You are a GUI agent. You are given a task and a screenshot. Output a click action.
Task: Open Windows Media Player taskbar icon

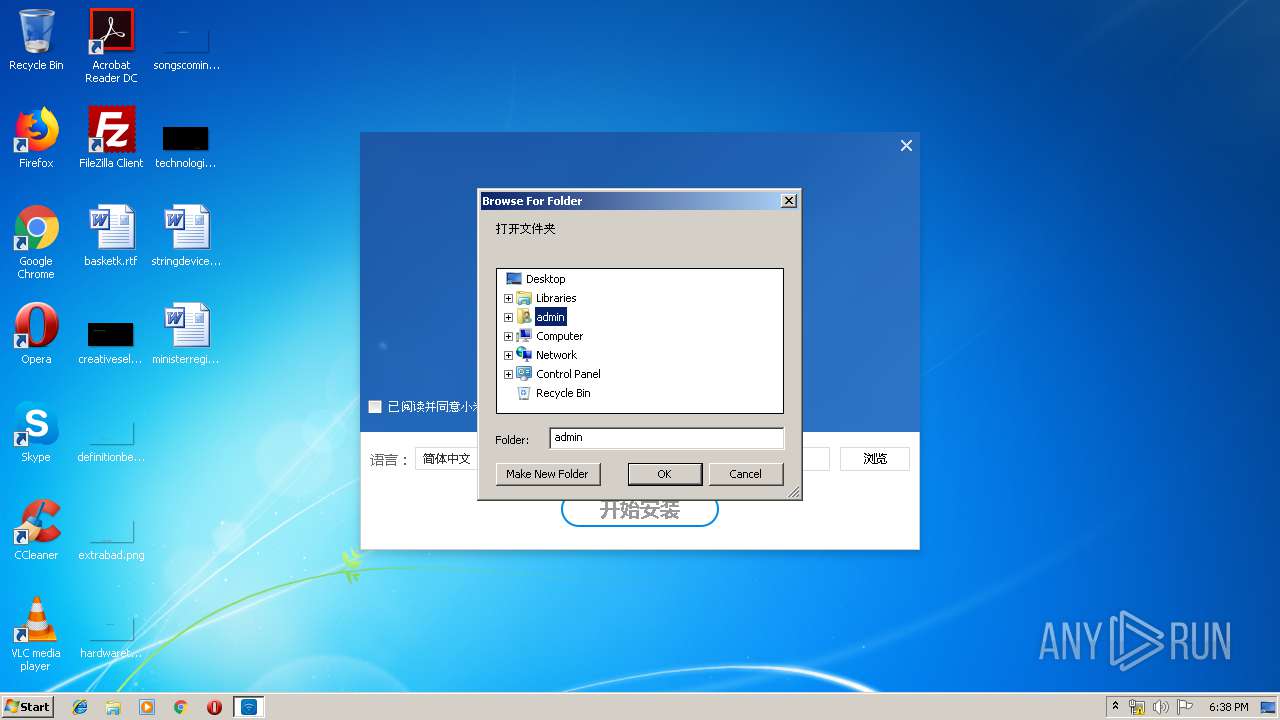pos(147,707)
